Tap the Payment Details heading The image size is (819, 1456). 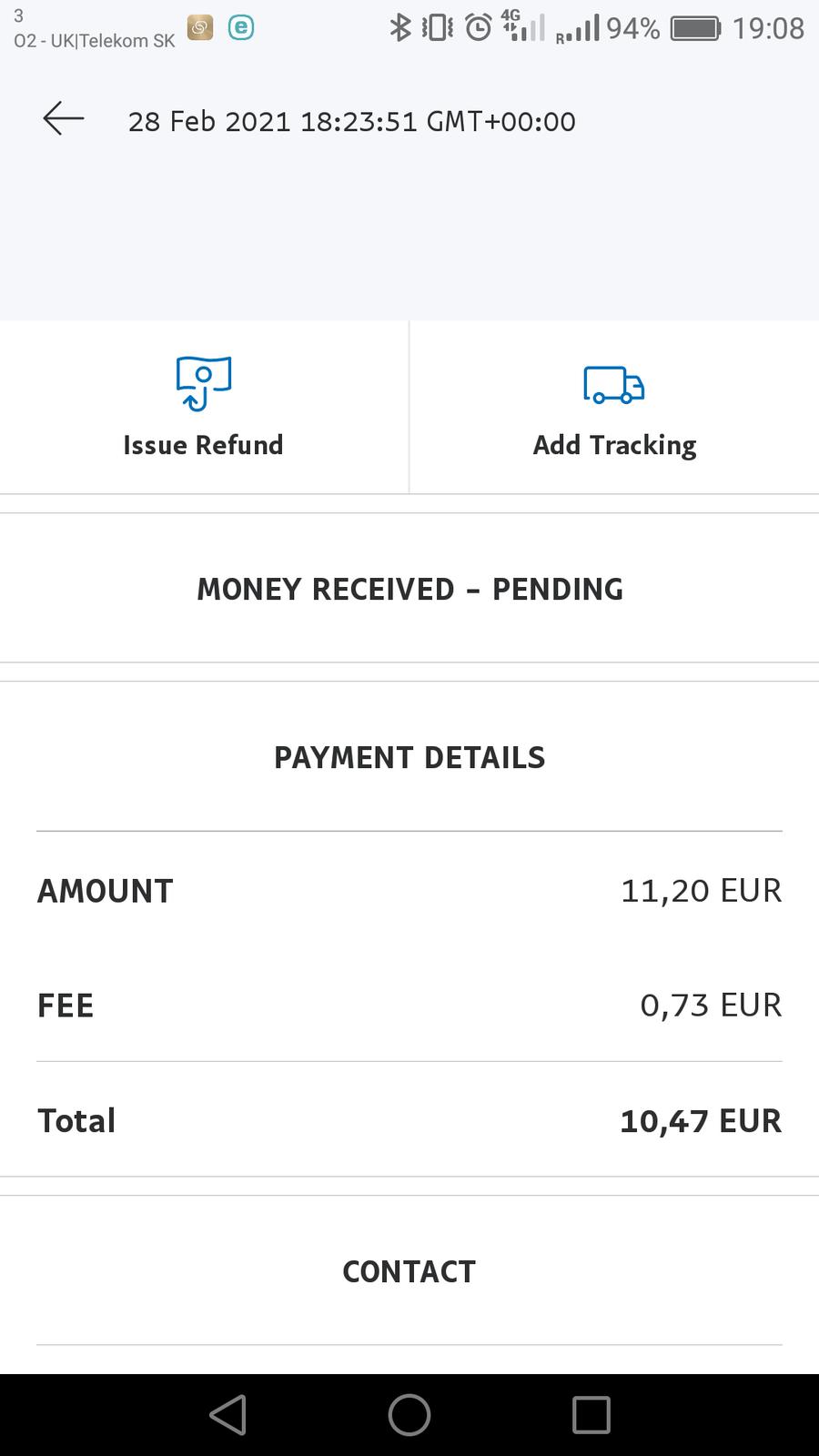409,757
